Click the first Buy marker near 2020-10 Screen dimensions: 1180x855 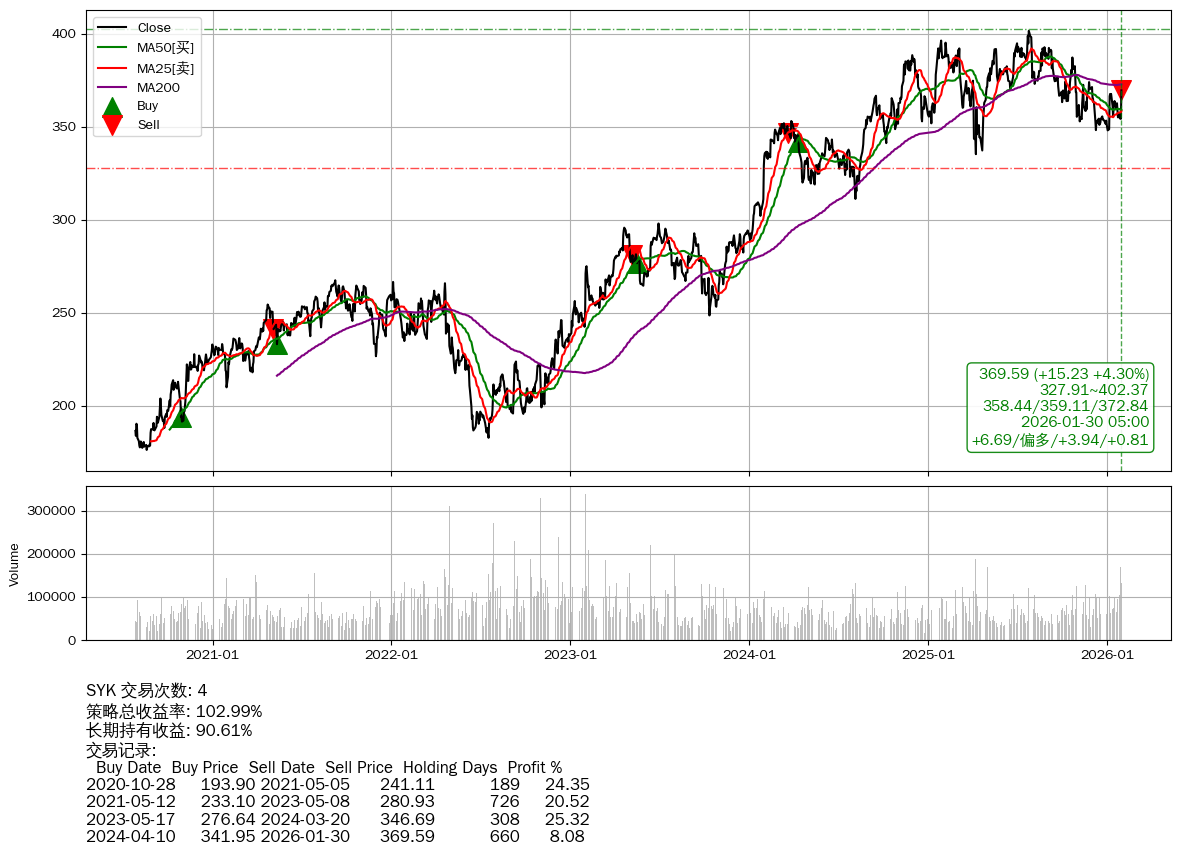click(180, 417)
